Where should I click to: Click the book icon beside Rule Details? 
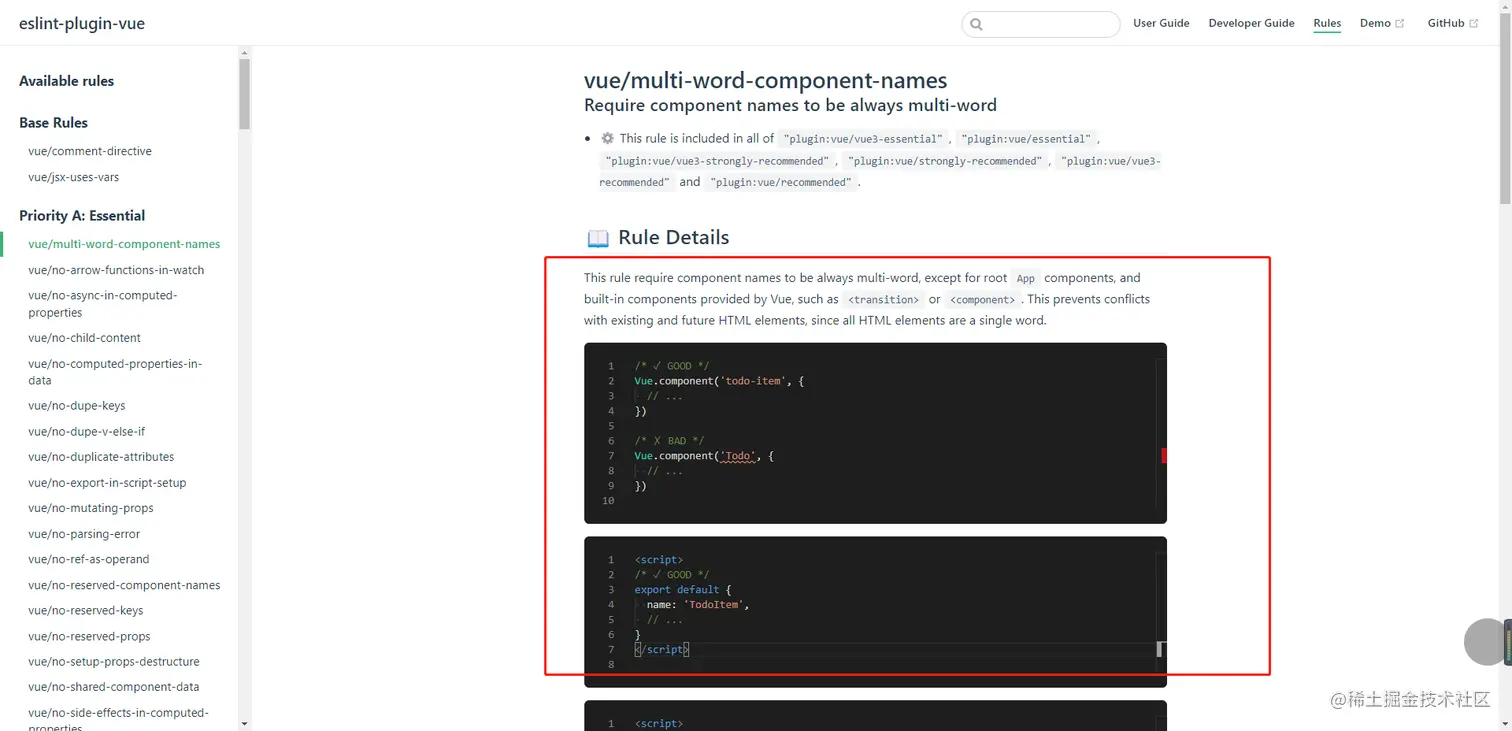pyautogui.click(x=598, y=238)
